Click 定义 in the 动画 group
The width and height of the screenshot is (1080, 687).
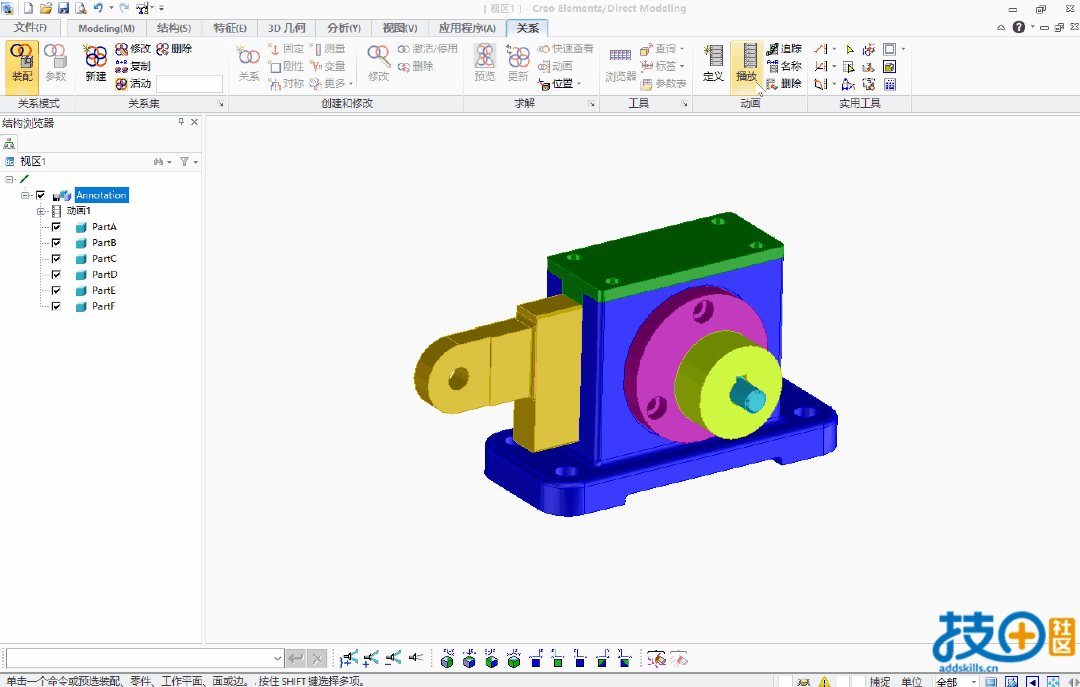pos(713,63)
